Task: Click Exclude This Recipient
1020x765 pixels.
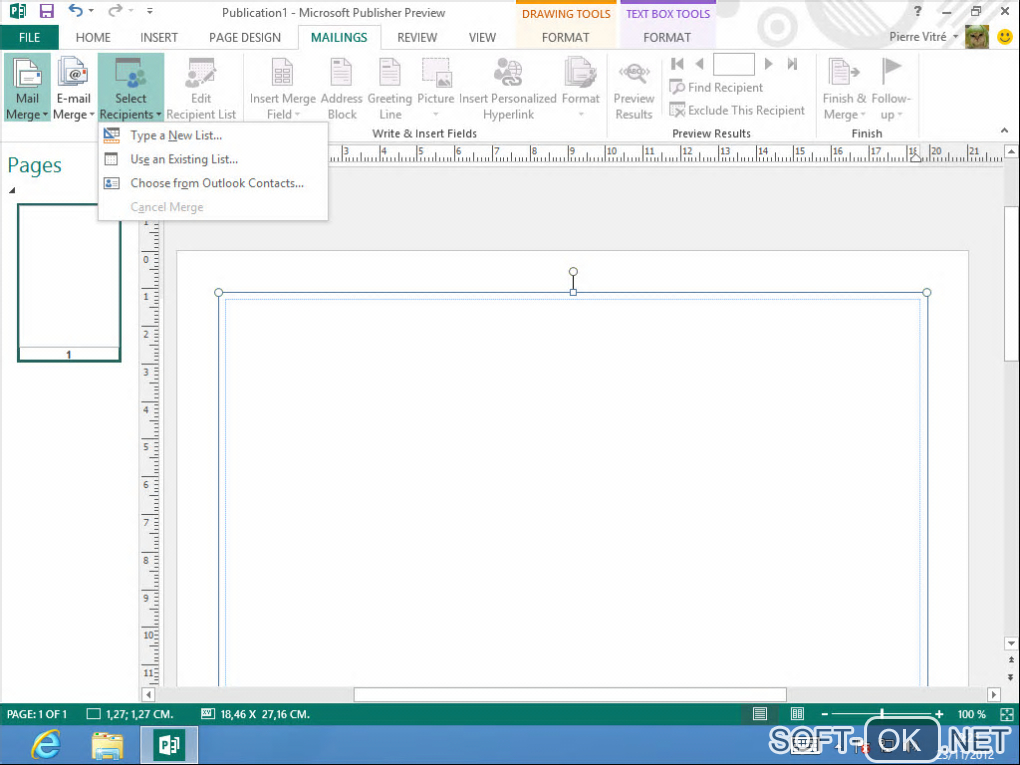Action: click(x=737, y=111)
